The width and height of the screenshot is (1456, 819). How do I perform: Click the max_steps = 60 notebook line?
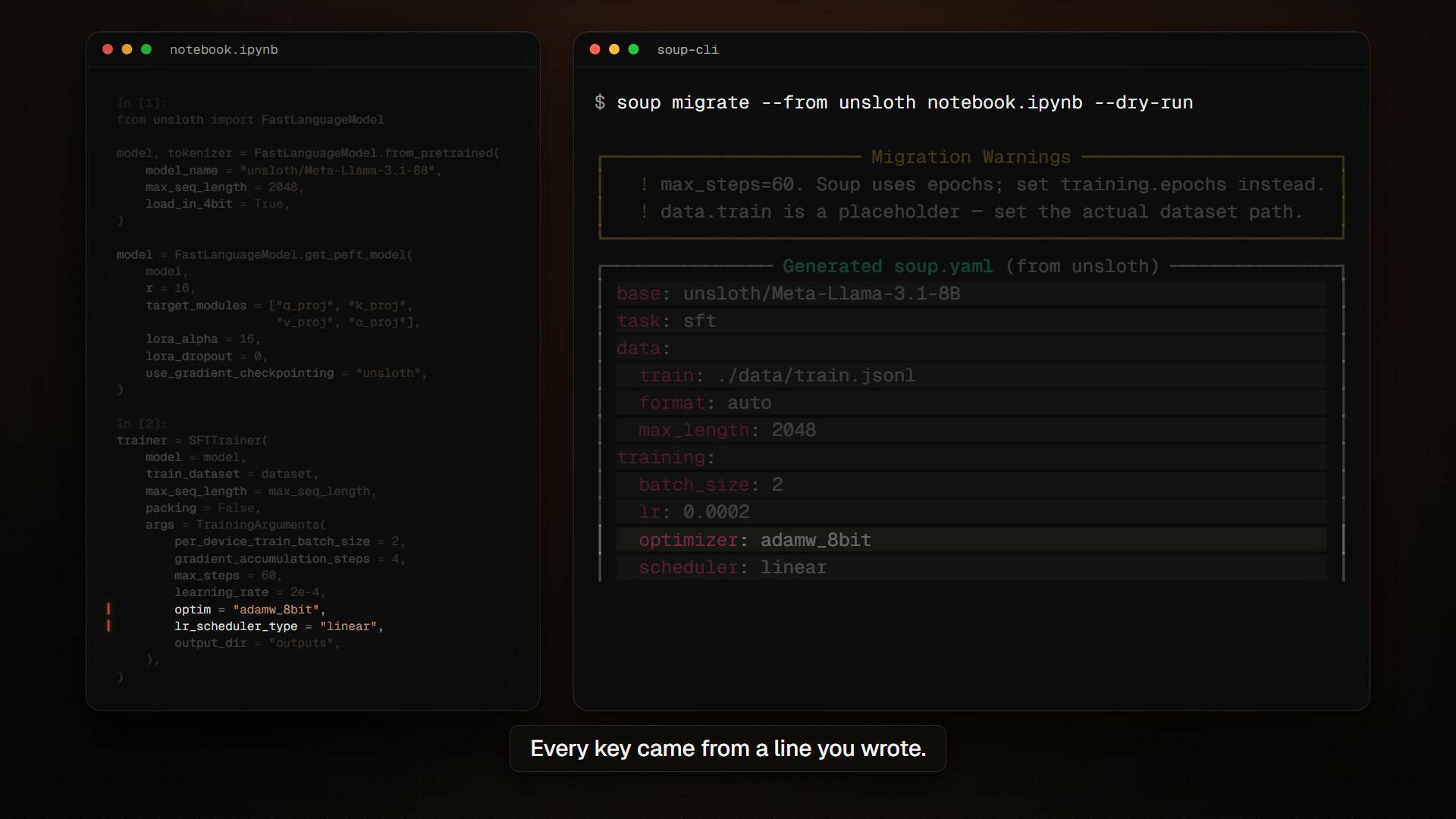(x=228, y=576)
